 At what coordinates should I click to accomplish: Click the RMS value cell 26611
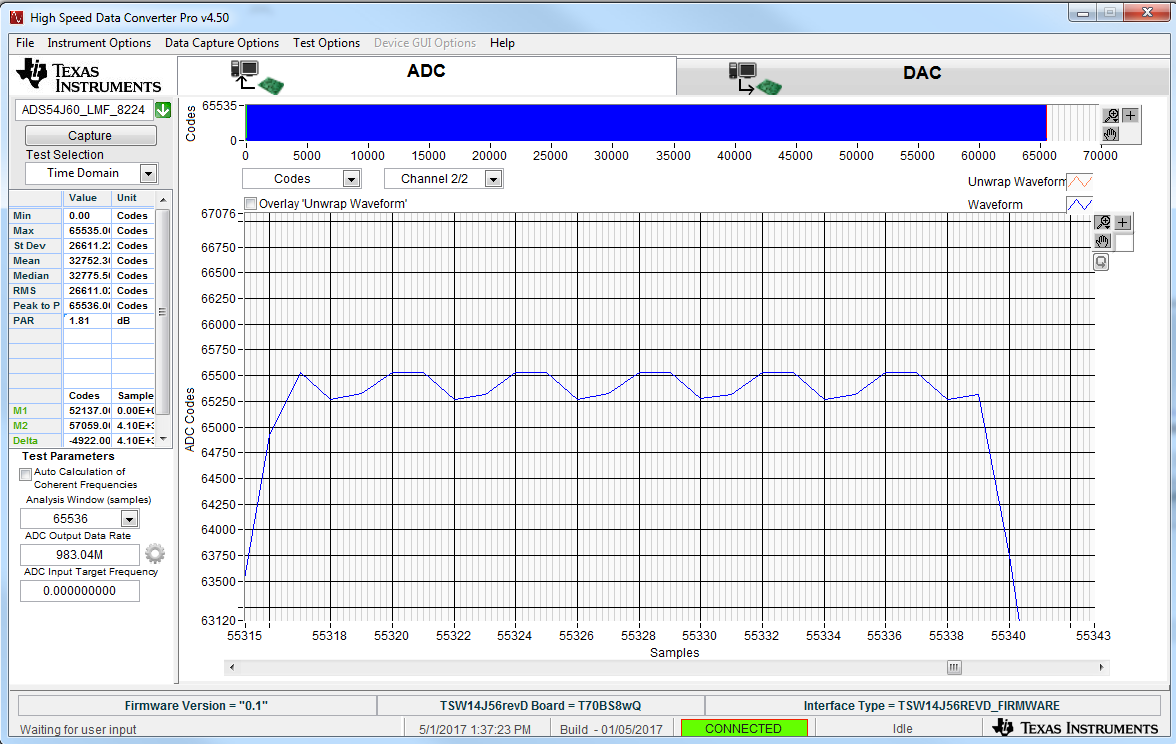88,290
